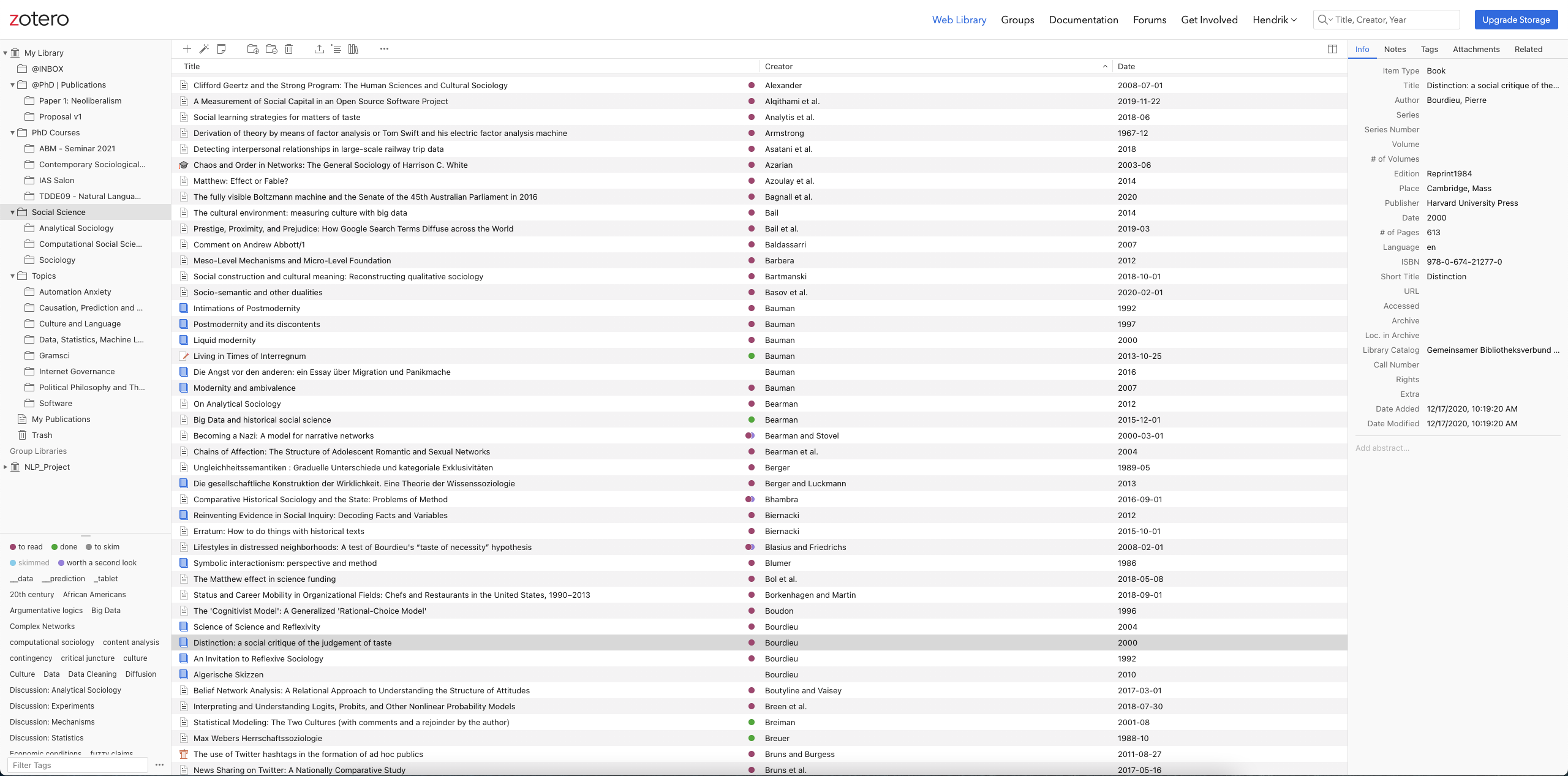This screenshot has height=776, width=1568.
Task: Click Remove from Collection folder icon
Action: click(271, 49)
